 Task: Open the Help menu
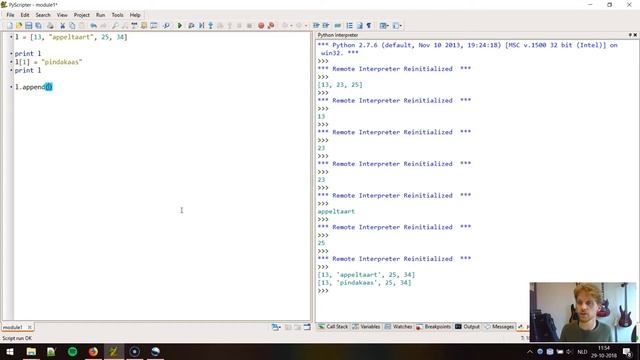(x=135, y=15)
